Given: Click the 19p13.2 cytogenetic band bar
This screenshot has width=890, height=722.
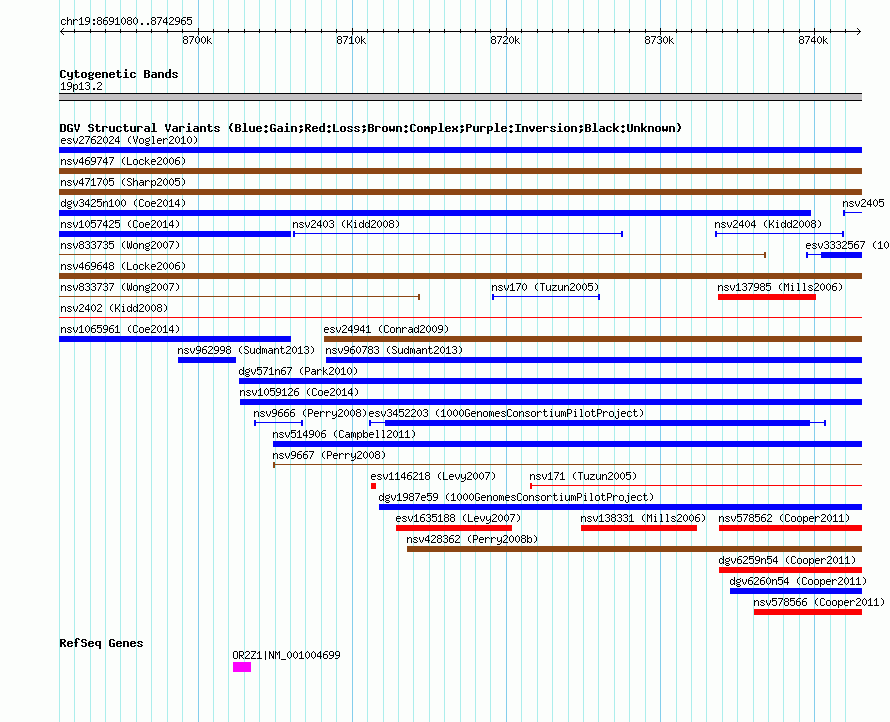Looking at the screenshot, I should pos(460,97).
